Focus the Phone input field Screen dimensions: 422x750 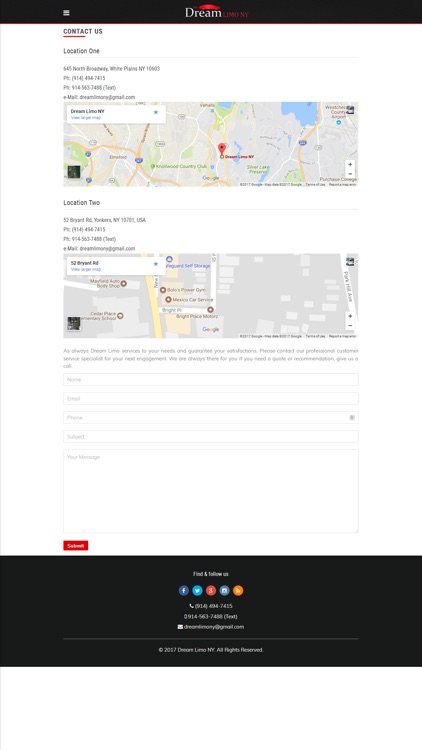tap(211, 418)
